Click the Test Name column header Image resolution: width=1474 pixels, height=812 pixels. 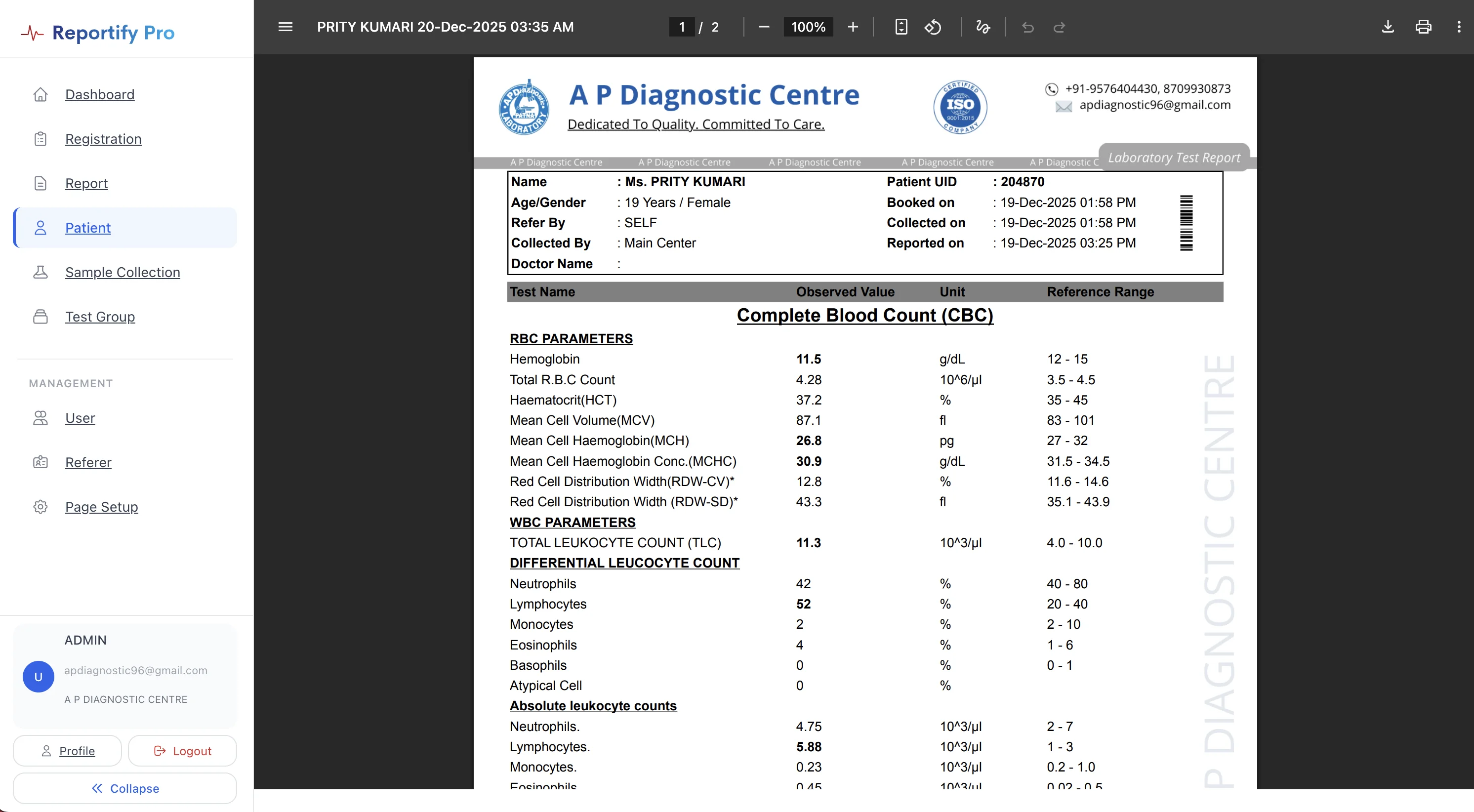[x=542, y=292]
